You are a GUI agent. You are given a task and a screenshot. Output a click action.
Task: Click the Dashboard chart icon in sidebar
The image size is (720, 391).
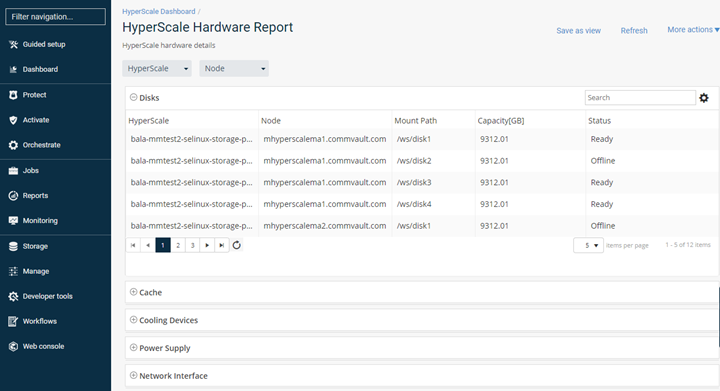13,69
